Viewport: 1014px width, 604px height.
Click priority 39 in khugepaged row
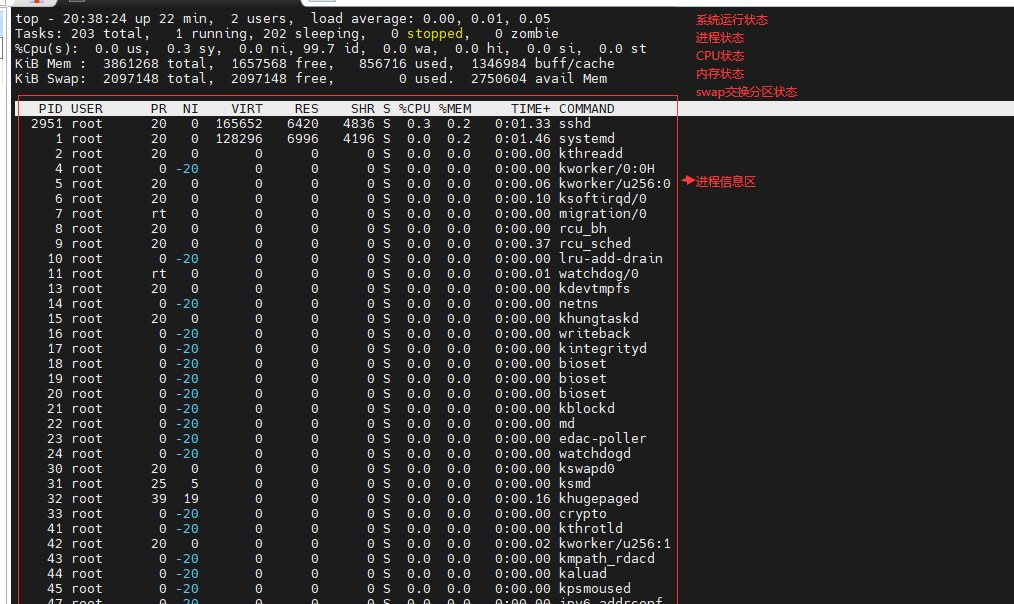click(x=158, y=499)
